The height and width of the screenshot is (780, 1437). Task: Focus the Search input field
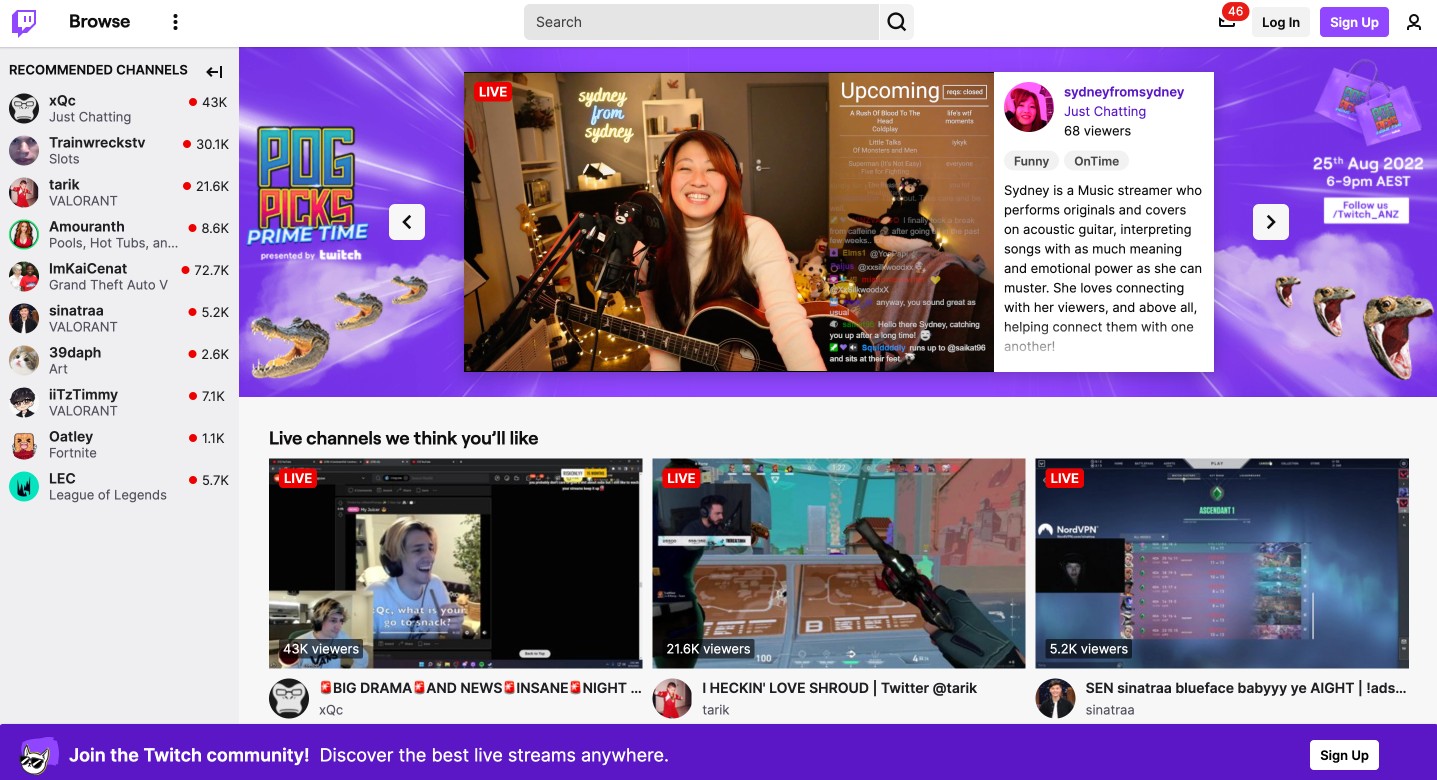pos(701,22)
